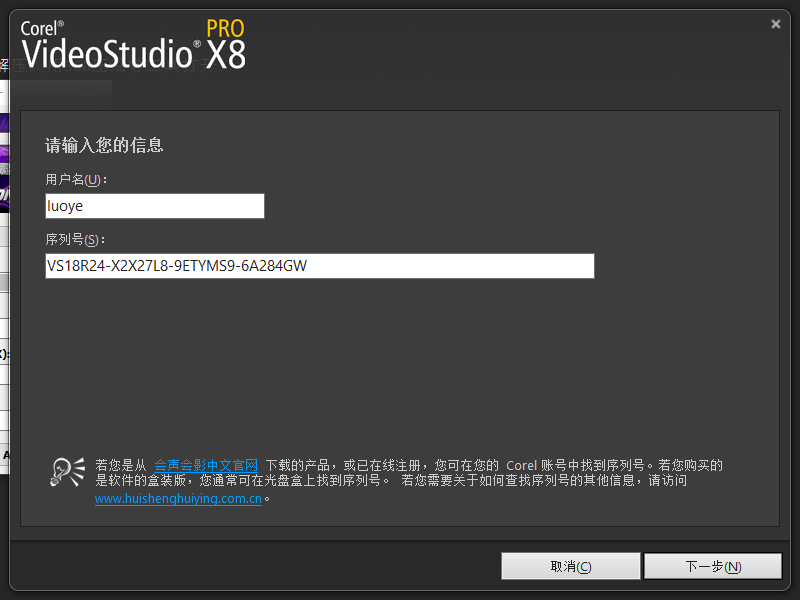Click the 用户名(U) label
Viewport: 800px width, 600px height.
click(x=75, y=179)
